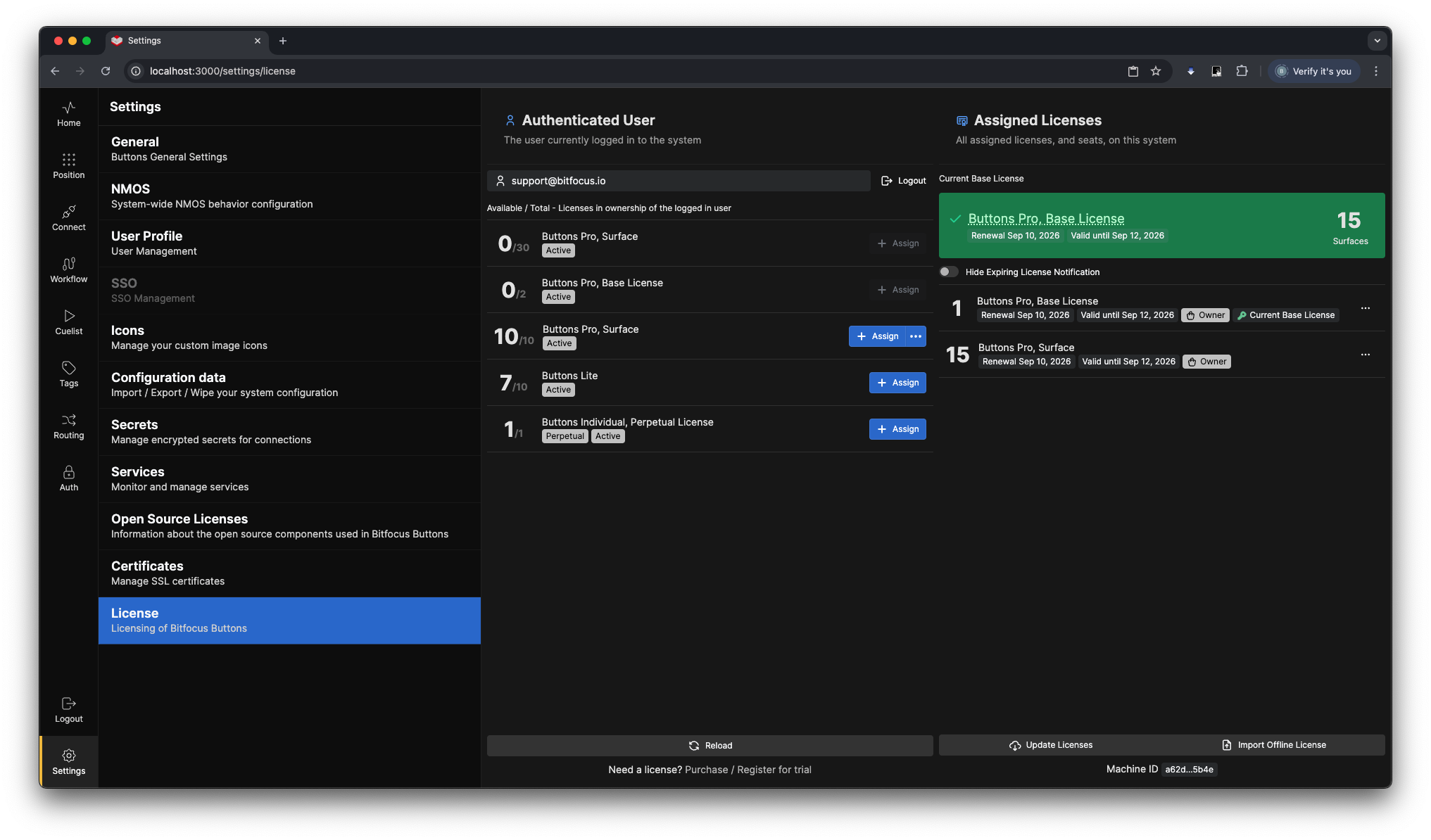Click the 15 Surfaces count in green banner
The width and height of the screenshot is (1431, 840).
pos(1350,228)
